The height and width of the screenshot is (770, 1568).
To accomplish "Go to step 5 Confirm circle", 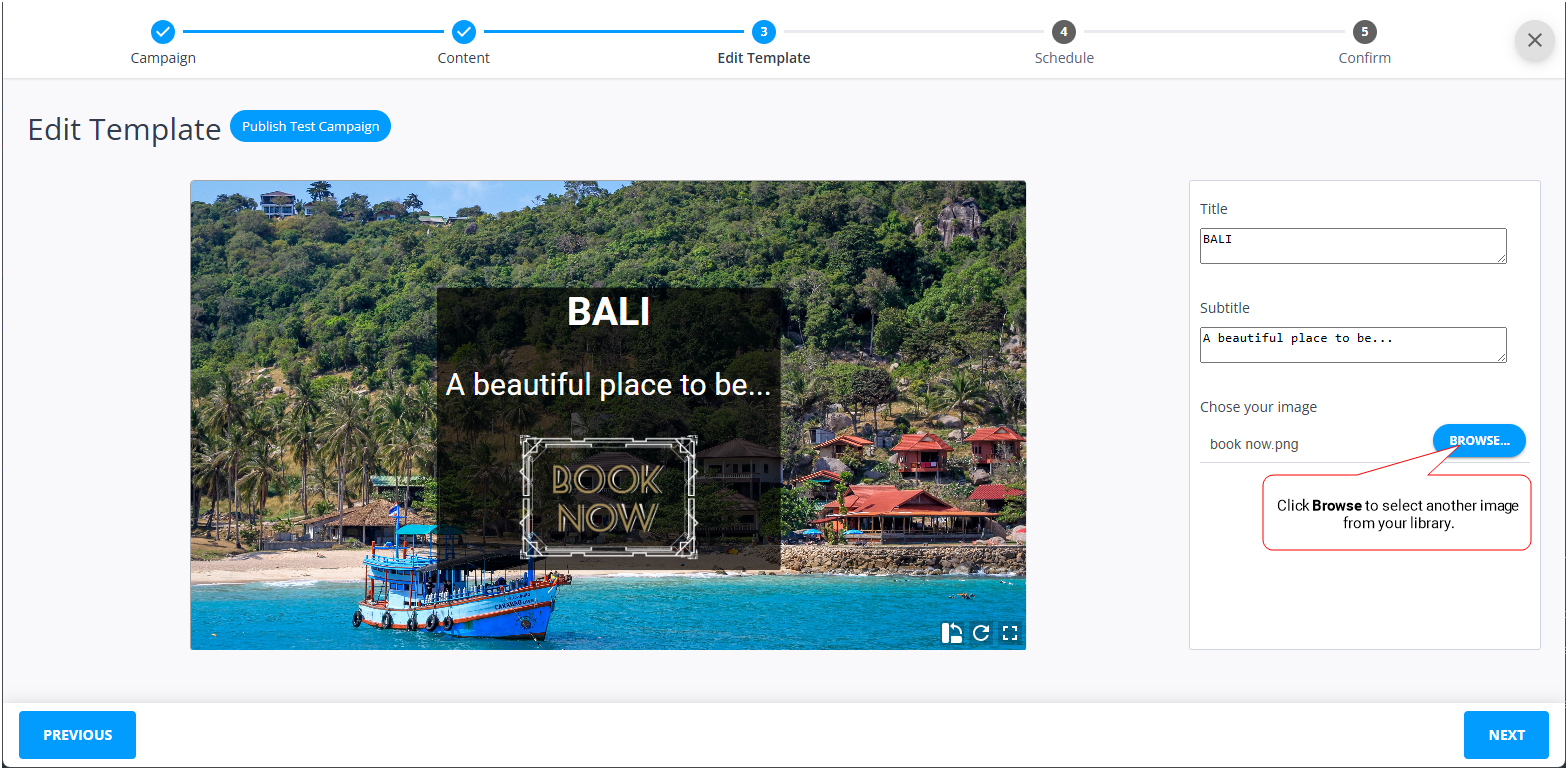I will click(x=1364, y=32).
